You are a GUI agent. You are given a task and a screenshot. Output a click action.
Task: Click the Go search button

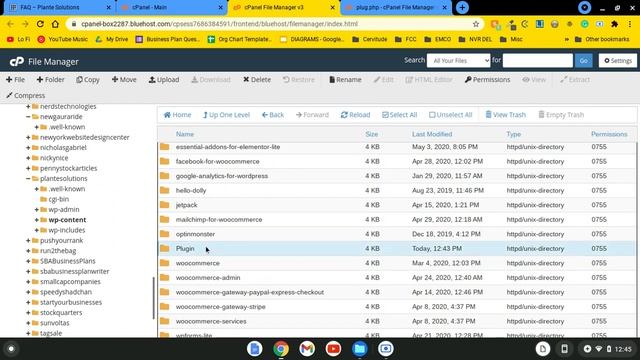tap(584, 60)
